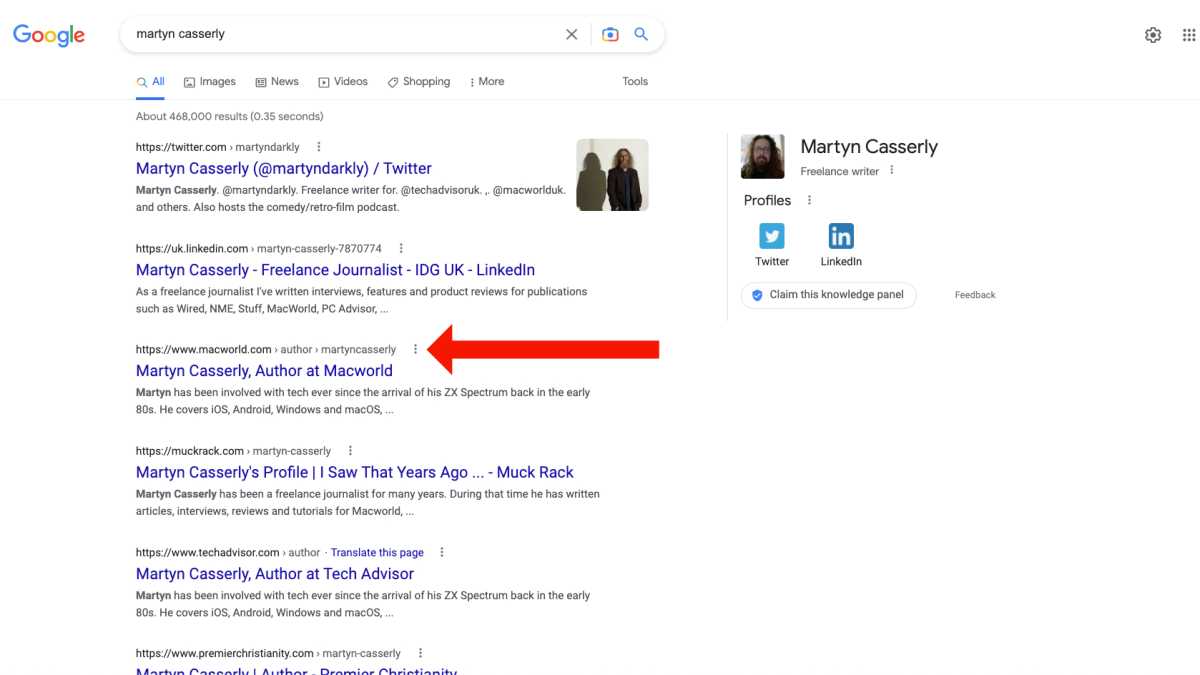Open Google settings gear icon
Image resolution: width=1200 pixels, height=675 pixels.
point(1153,35)
